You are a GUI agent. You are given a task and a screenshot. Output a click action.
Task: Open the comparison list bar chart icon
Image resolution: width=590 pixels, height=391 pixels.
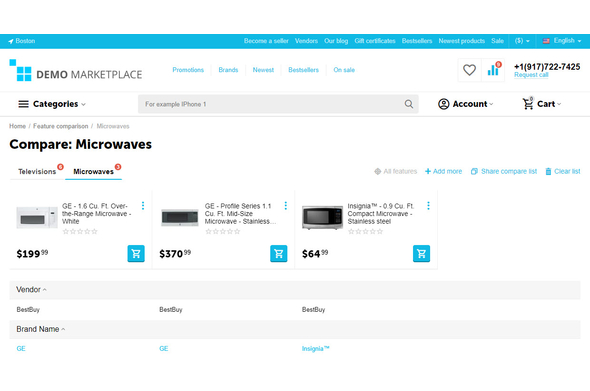[x=493, y=70]
